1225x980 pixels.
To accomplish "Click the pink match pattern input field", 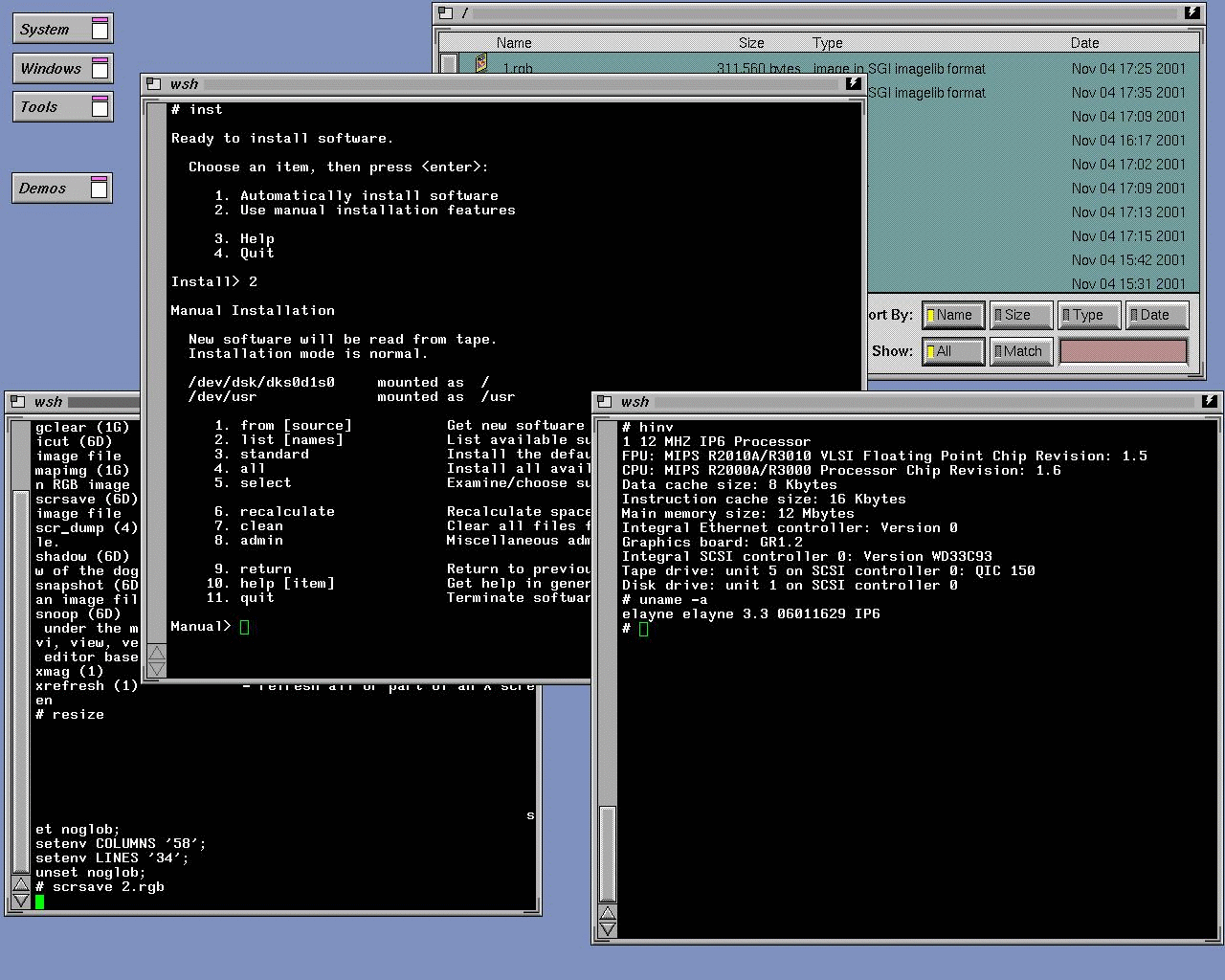I will click(x=1123, y=351).
